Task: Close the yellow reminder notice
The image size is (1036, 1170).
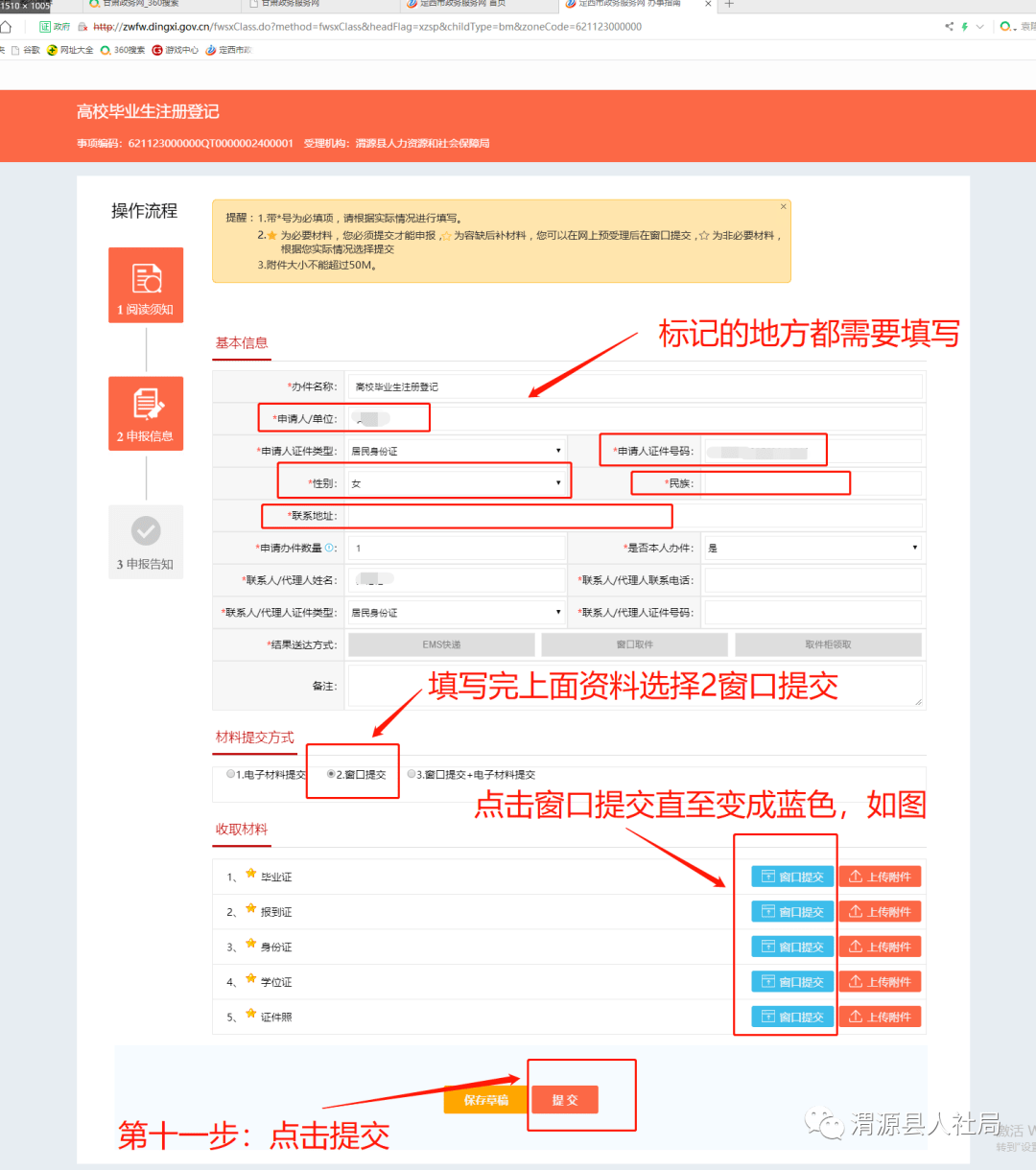Action: coord(784,207)
